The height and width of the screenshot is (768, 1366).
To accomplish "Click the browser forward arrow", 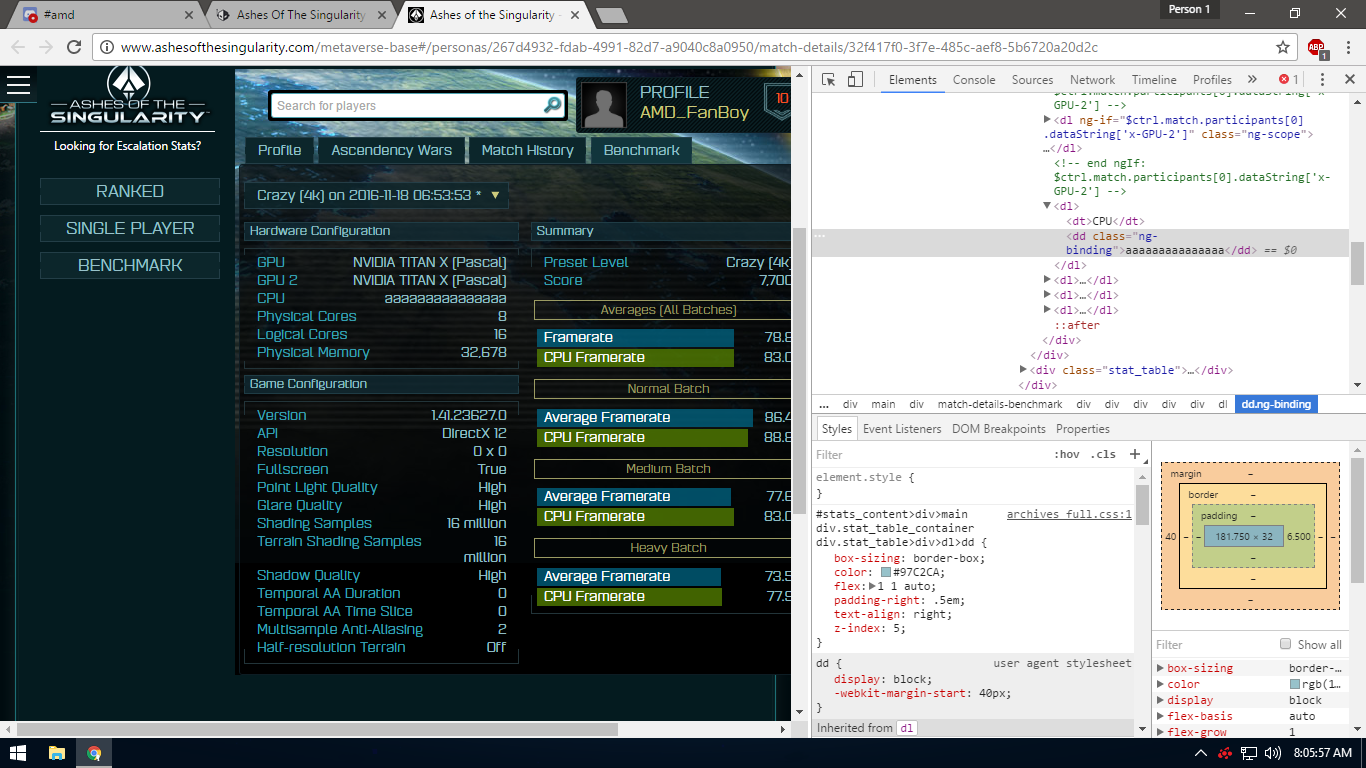I will [46, 47].
